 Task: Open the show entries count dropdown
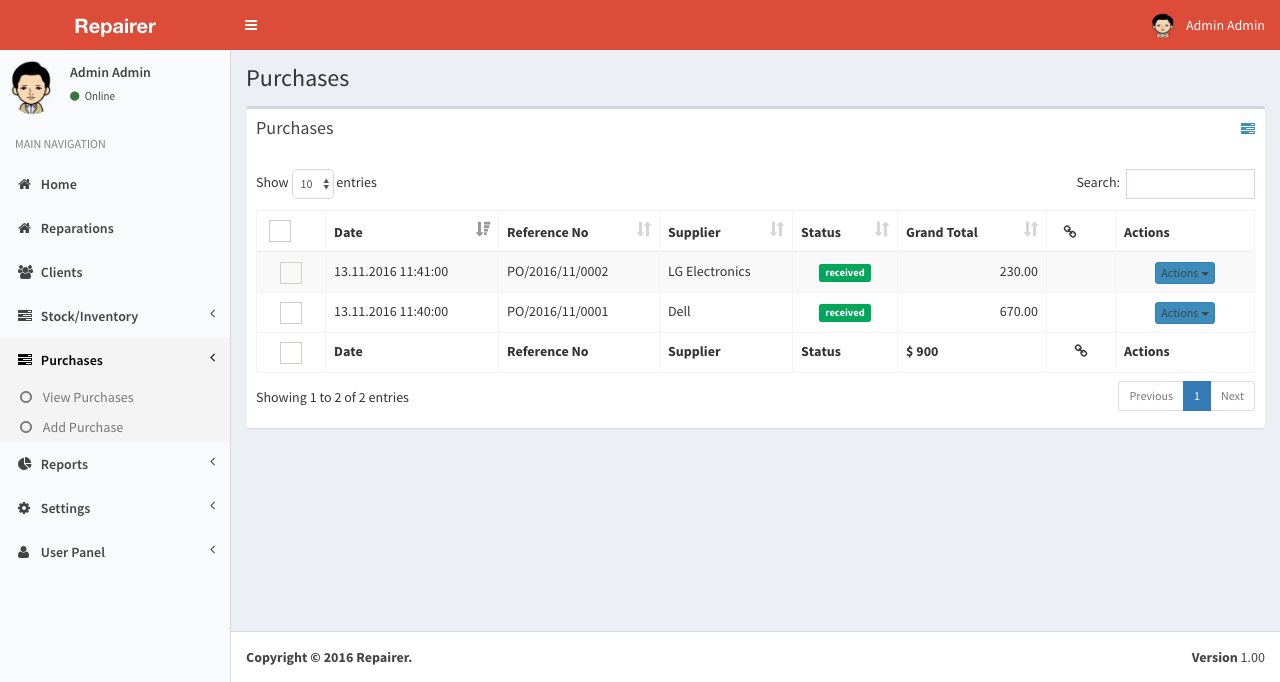pyautogui.click(x=312, y=184)
